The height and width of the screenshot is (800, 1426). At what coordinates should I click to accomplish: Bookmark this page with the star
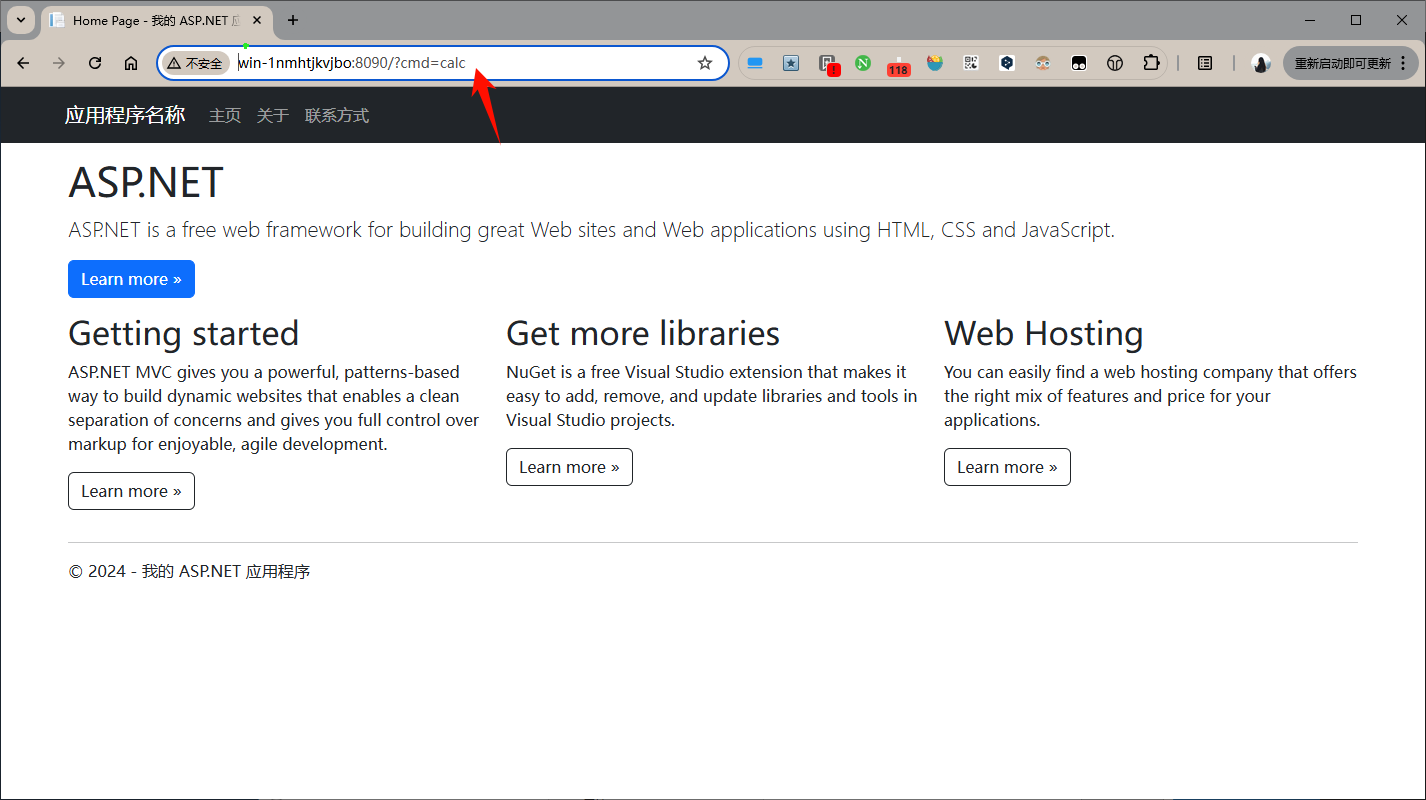705,63
